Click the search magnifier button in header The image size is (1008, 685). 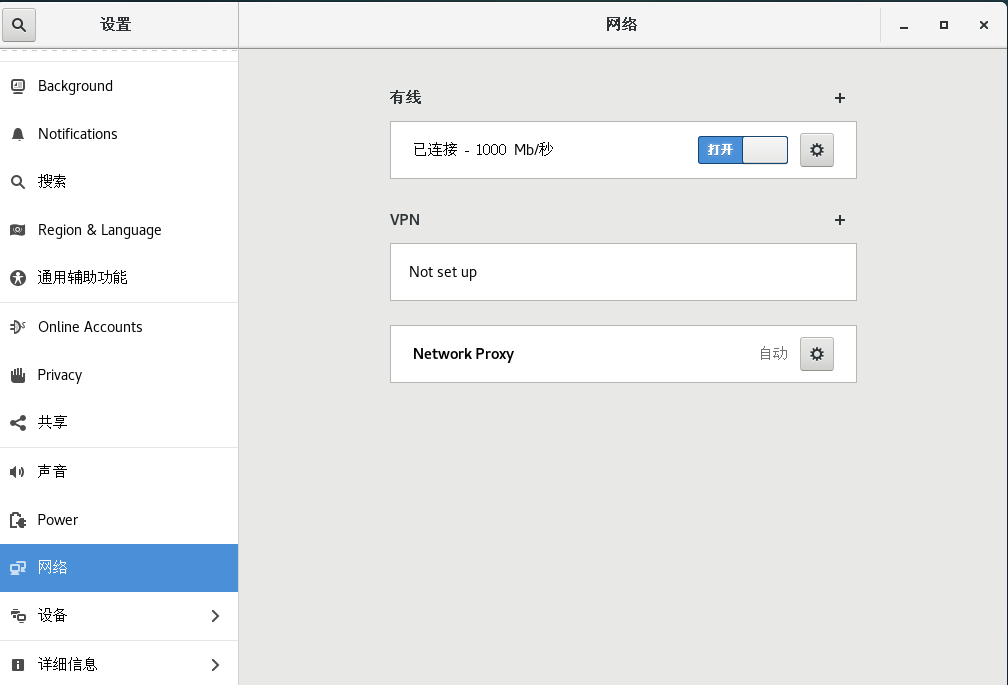(x=19, y=25)
